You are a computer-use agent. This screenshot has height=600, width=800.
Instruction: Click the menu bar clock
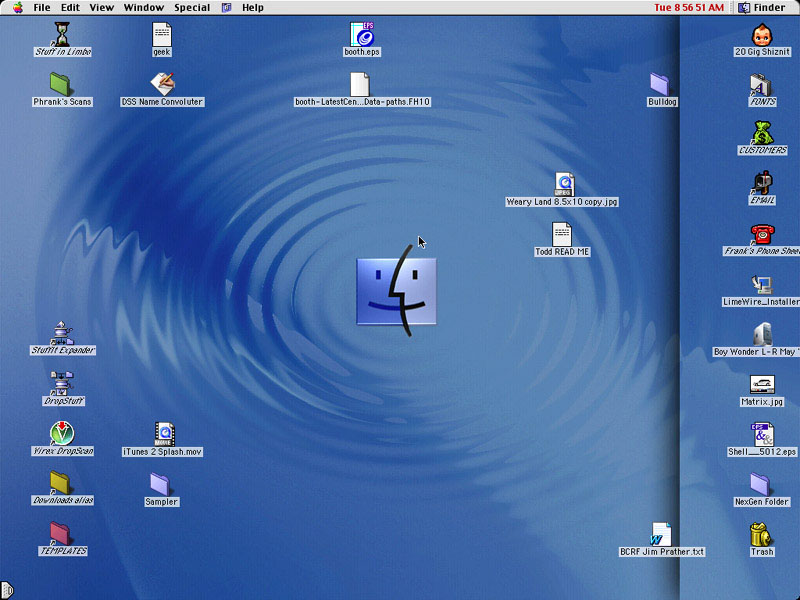coord(689,8)
